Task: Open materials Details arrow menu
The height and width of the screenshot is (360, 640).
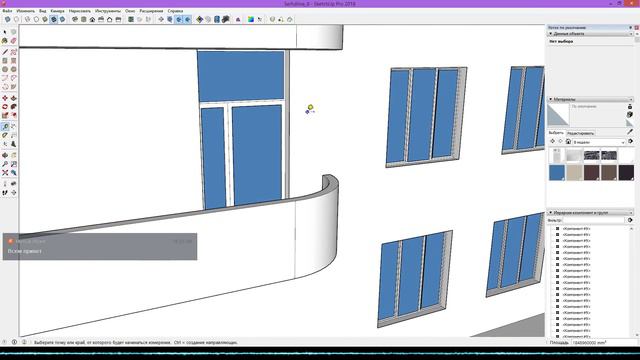Action: (631, 141)
